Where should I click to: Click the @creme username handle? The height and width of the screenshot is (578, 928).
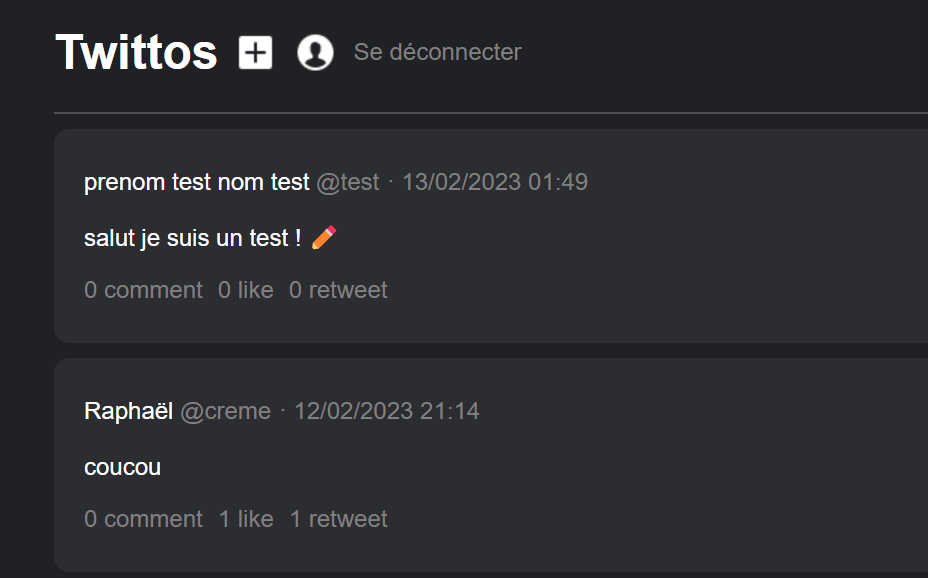click(x=225, y=411)
